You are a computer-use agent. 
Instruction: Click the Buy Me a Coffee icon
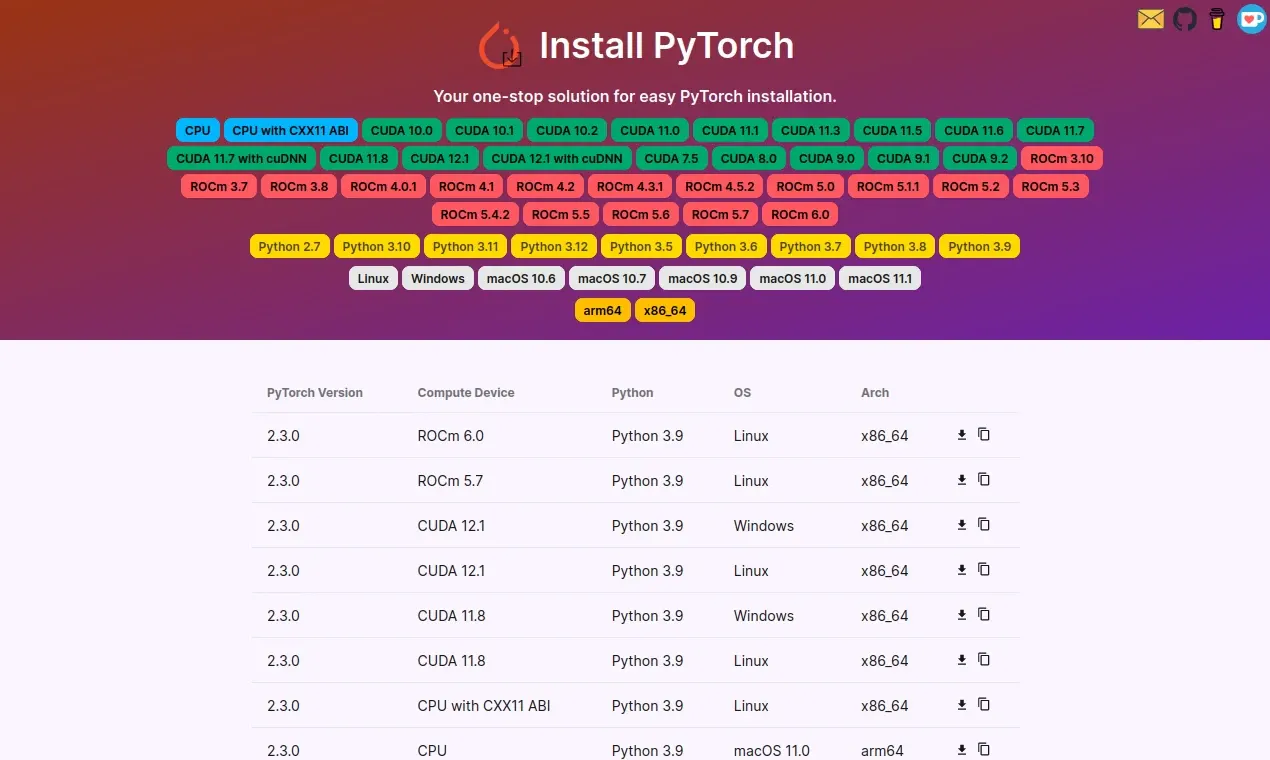(1216, 19)
